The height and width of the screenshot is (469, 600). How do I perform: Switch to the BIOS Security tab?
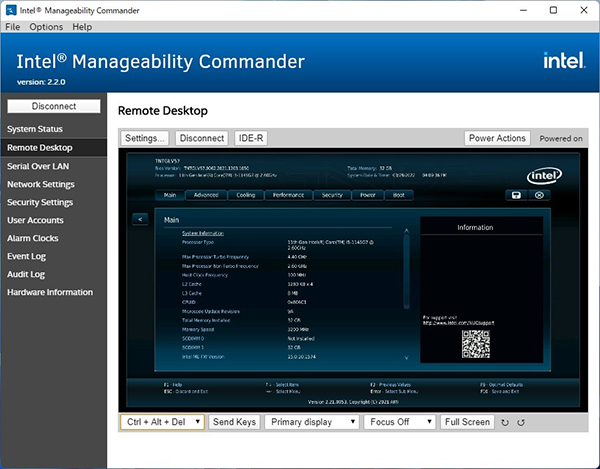(x=332, y=195)
